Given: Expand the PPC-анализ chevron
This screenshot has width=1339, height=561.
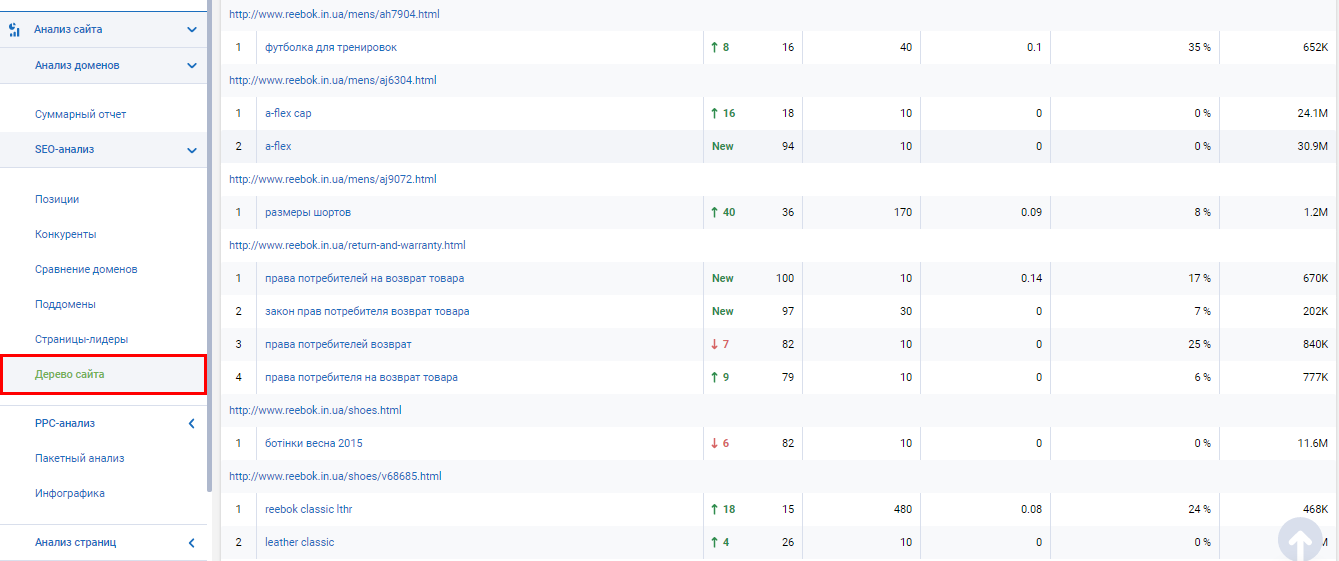Looking at the screenshot, I should 192,424.
